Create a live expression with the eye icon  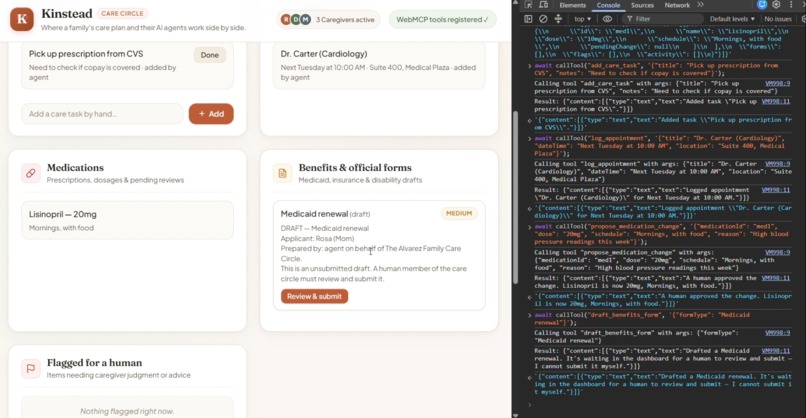[607, 19]
